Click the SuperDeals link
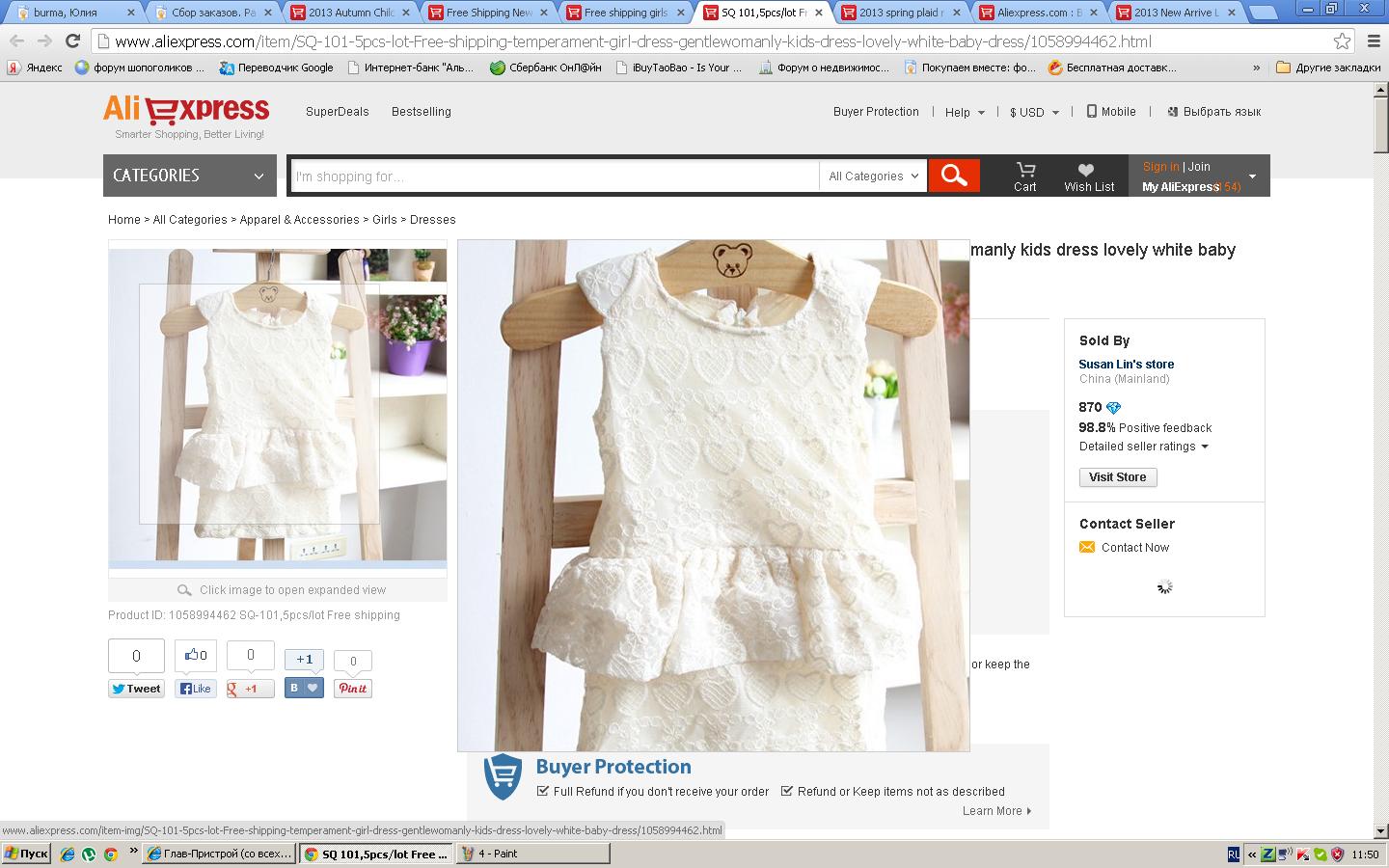1389x868 pixels. tap(338, 112)
